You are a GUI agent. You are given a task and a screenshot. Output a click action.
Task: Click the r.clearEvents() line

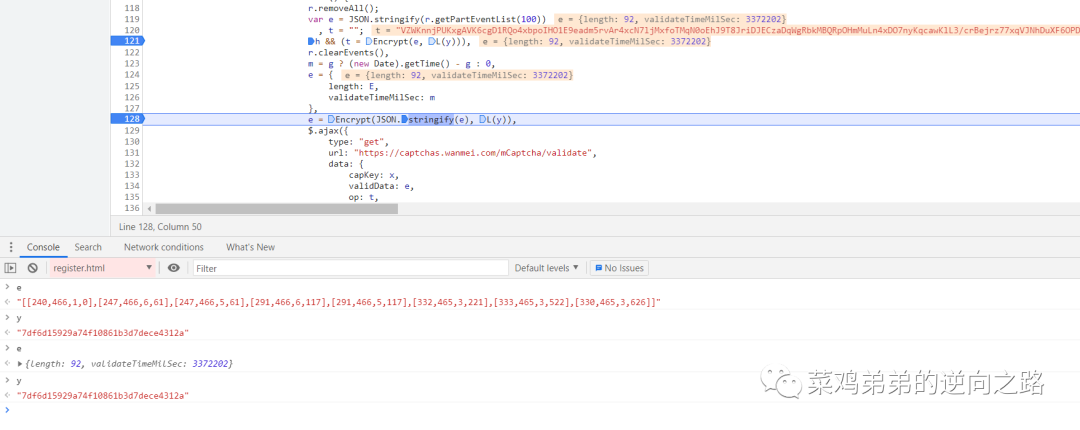[349, 53]
